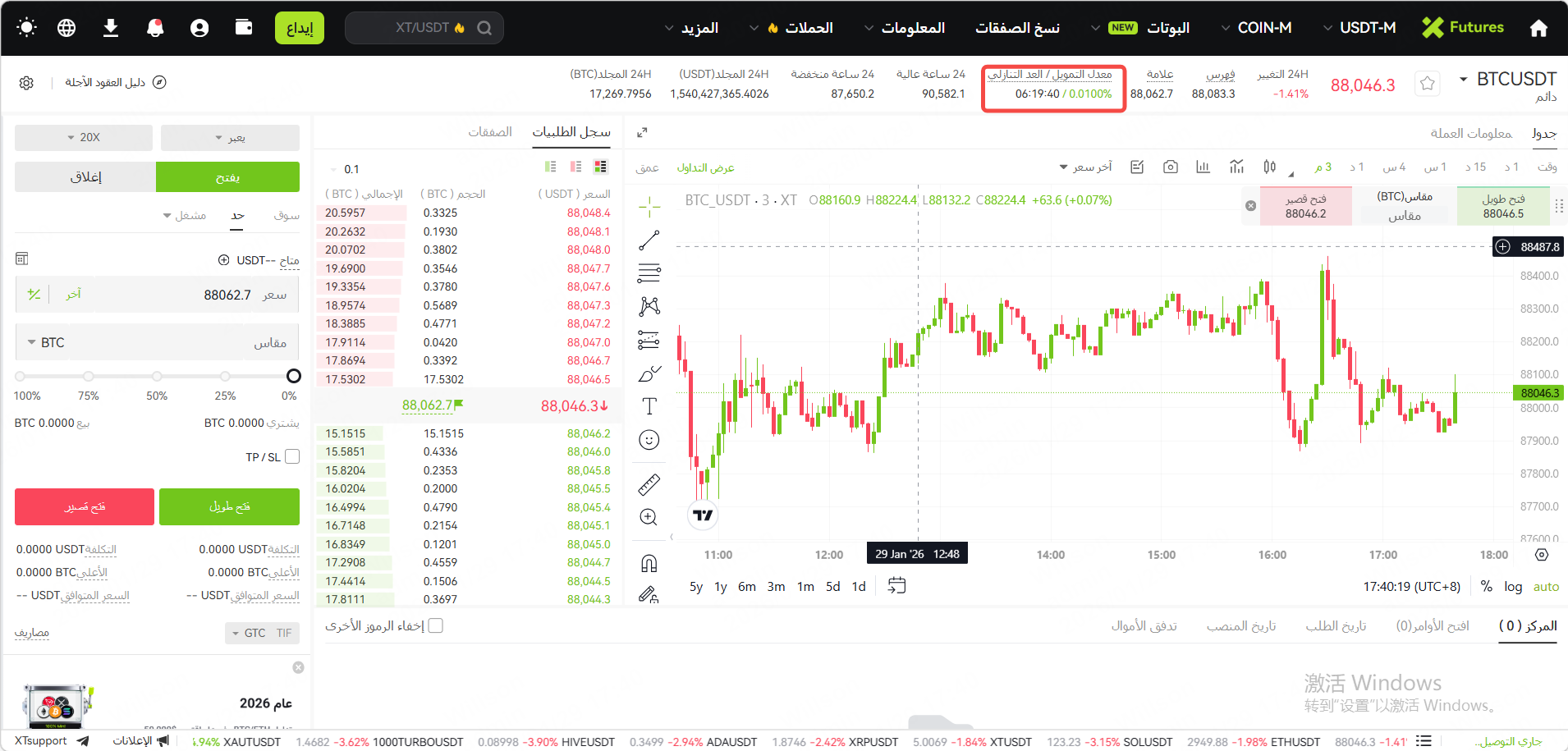Open the emoji sticker tool
1568x751 pixels.
coord(649,441)
